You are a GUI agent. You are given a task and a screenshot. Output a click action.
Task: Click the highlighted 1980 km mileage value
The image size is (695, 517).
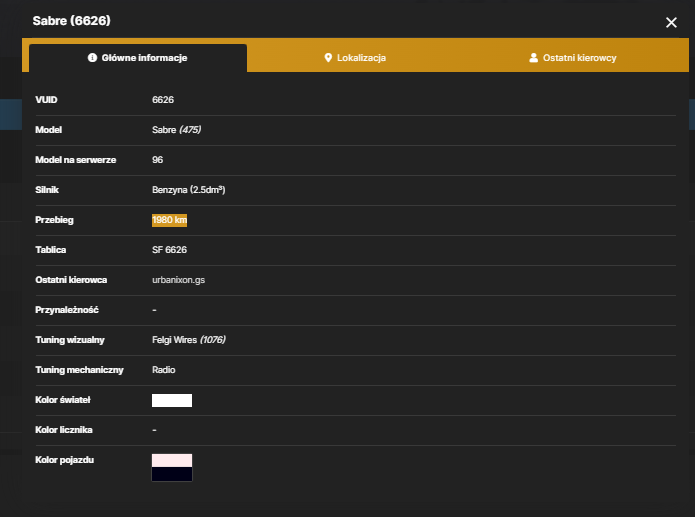click(169, 220)
